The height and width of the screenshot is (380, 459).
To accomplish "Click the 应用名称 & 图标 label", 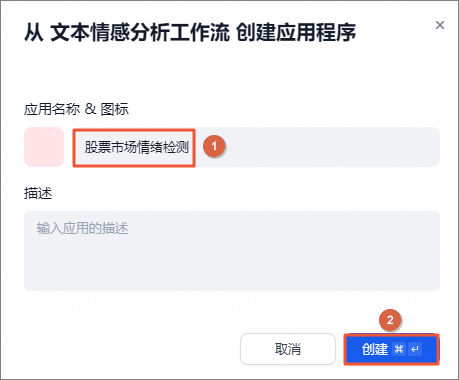I will [76, 109].
